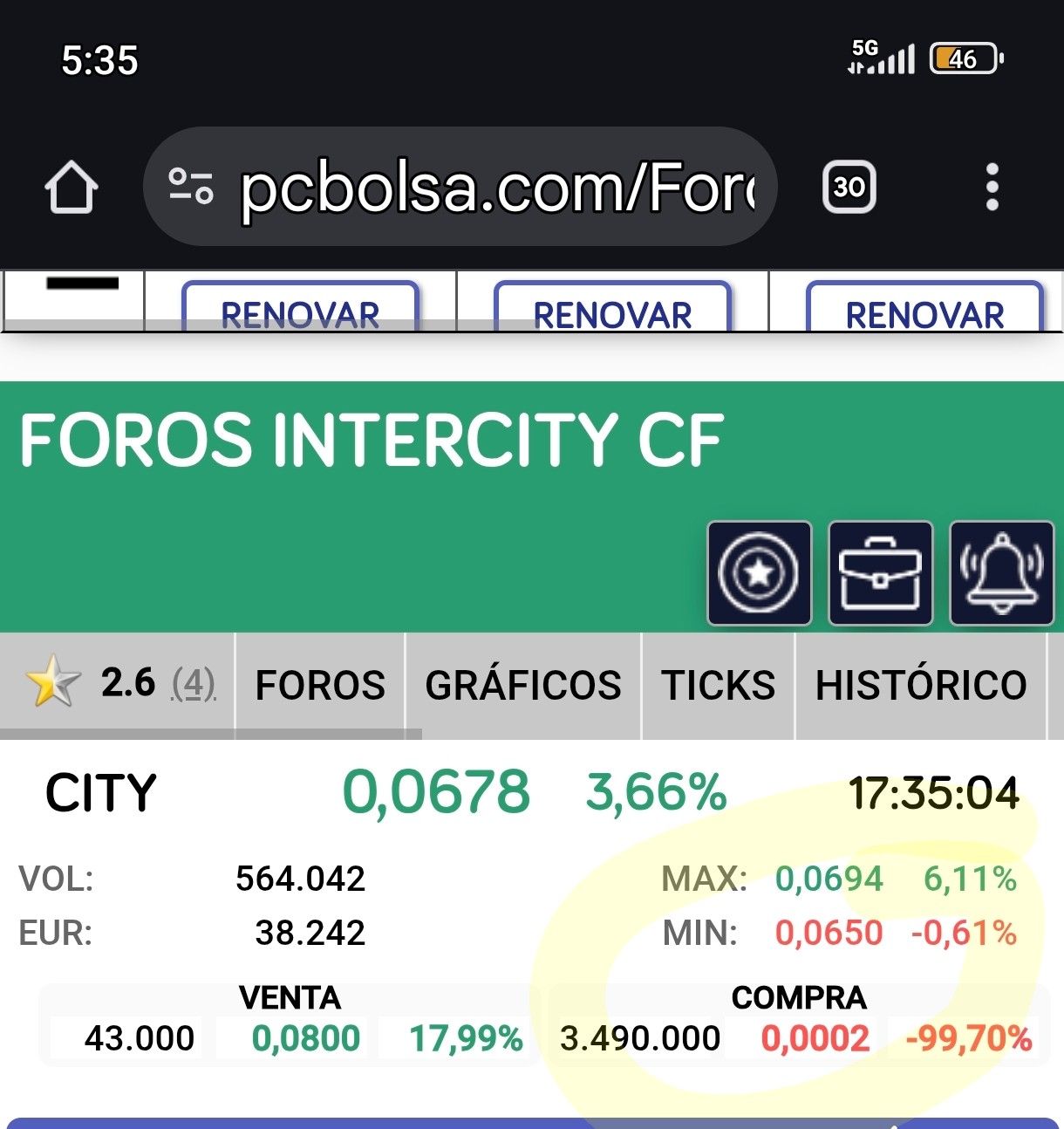Tap the star favorites badge icon
Screen dimensions: 1064x1129
(759, 573)
